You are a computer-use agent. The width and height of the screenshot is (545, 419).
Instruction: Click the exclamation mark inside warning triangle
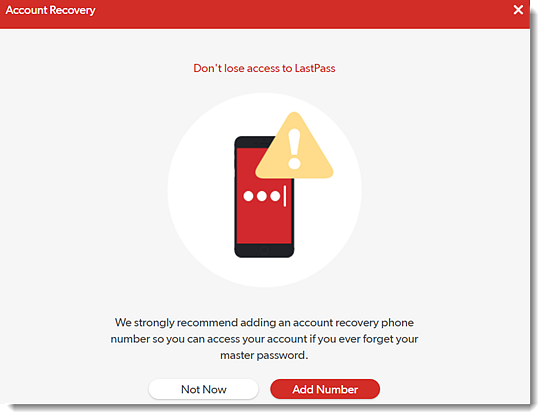[x=294, y=149]
